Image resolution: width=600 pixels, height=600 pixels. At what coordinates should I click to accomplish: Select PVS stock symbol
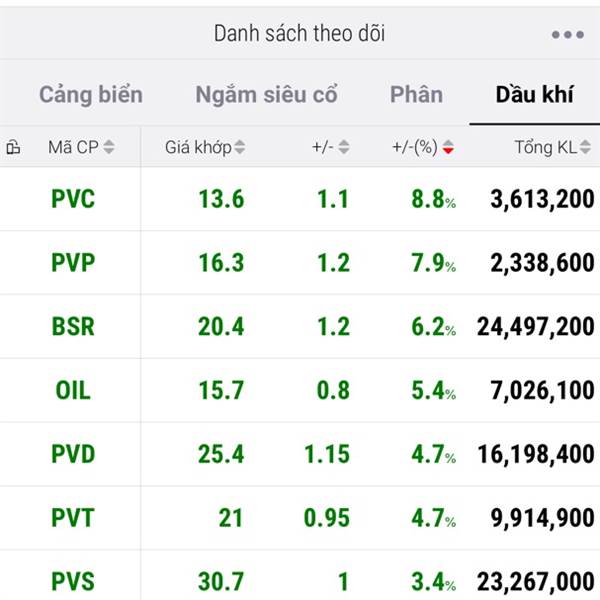(73, 580)
